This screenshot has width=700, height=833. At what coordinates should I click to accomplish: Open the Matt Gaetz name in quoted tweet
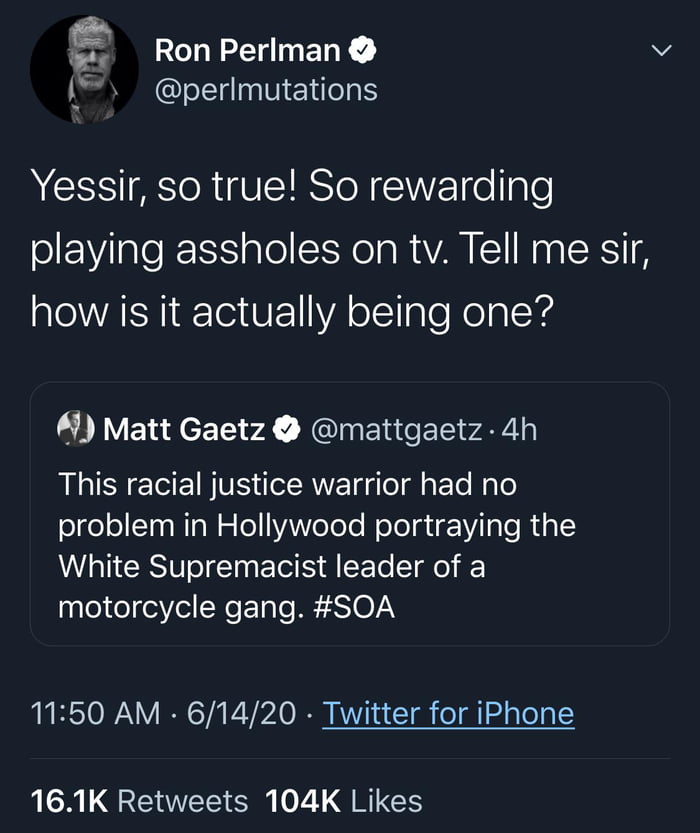pyautogui.click(x=184, y=430)
